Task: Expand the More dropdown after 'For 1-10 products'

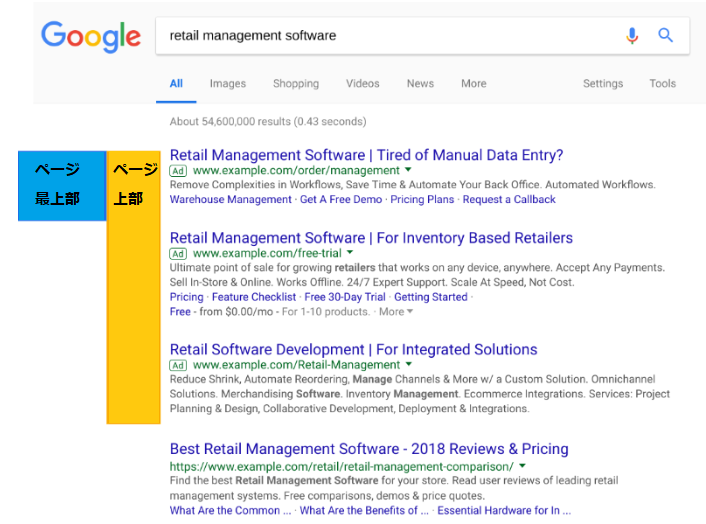Action: (396, 312)
